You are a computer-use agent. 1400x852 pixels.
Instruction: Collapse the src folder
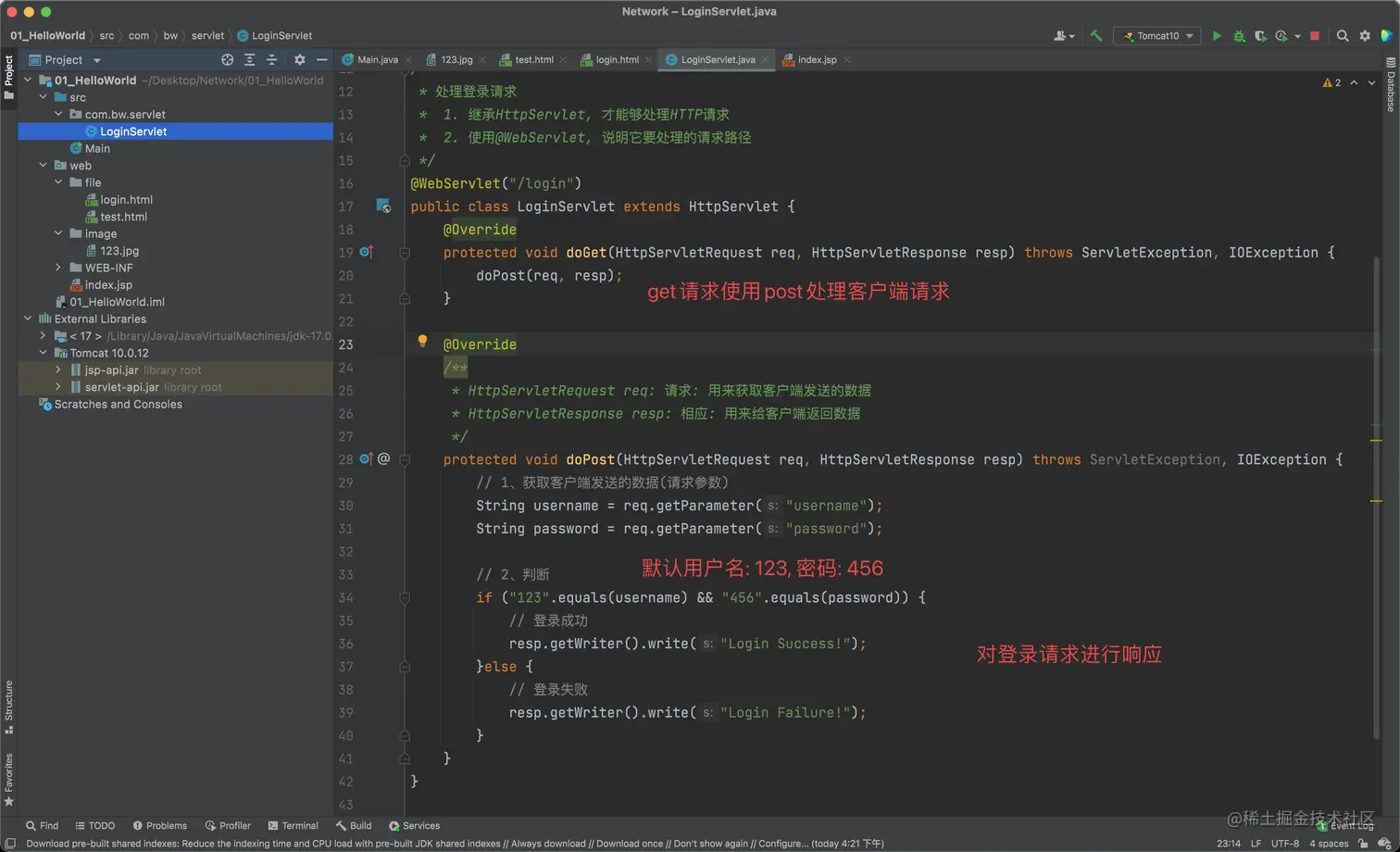[43, 97]
